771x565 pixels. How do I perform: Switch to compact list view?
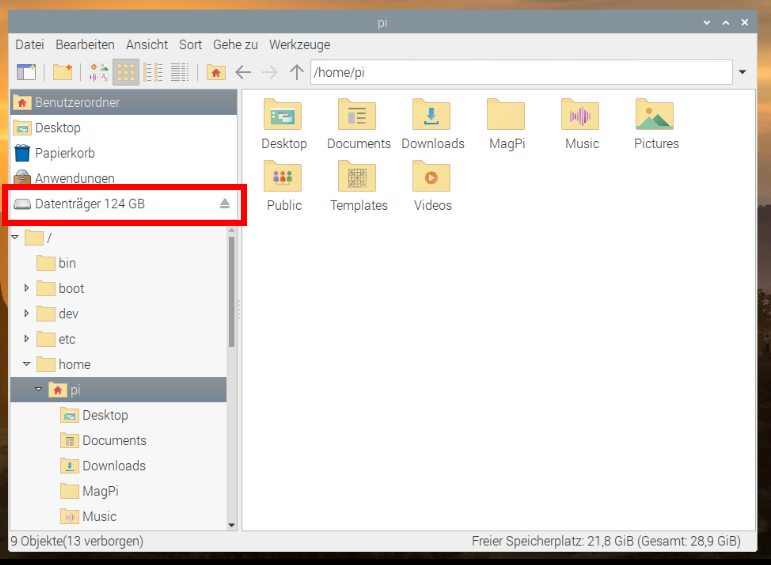tap(153, 72)
